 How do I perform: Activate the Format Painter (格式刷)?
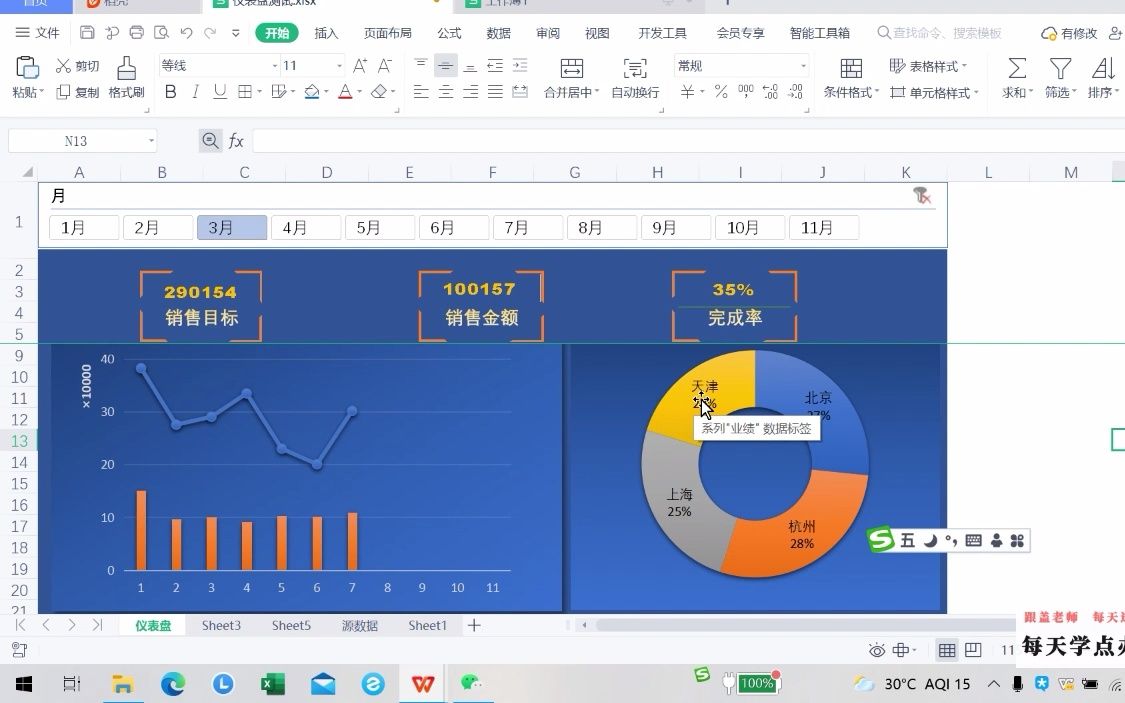pyautogui.click(x=126, y=77)
